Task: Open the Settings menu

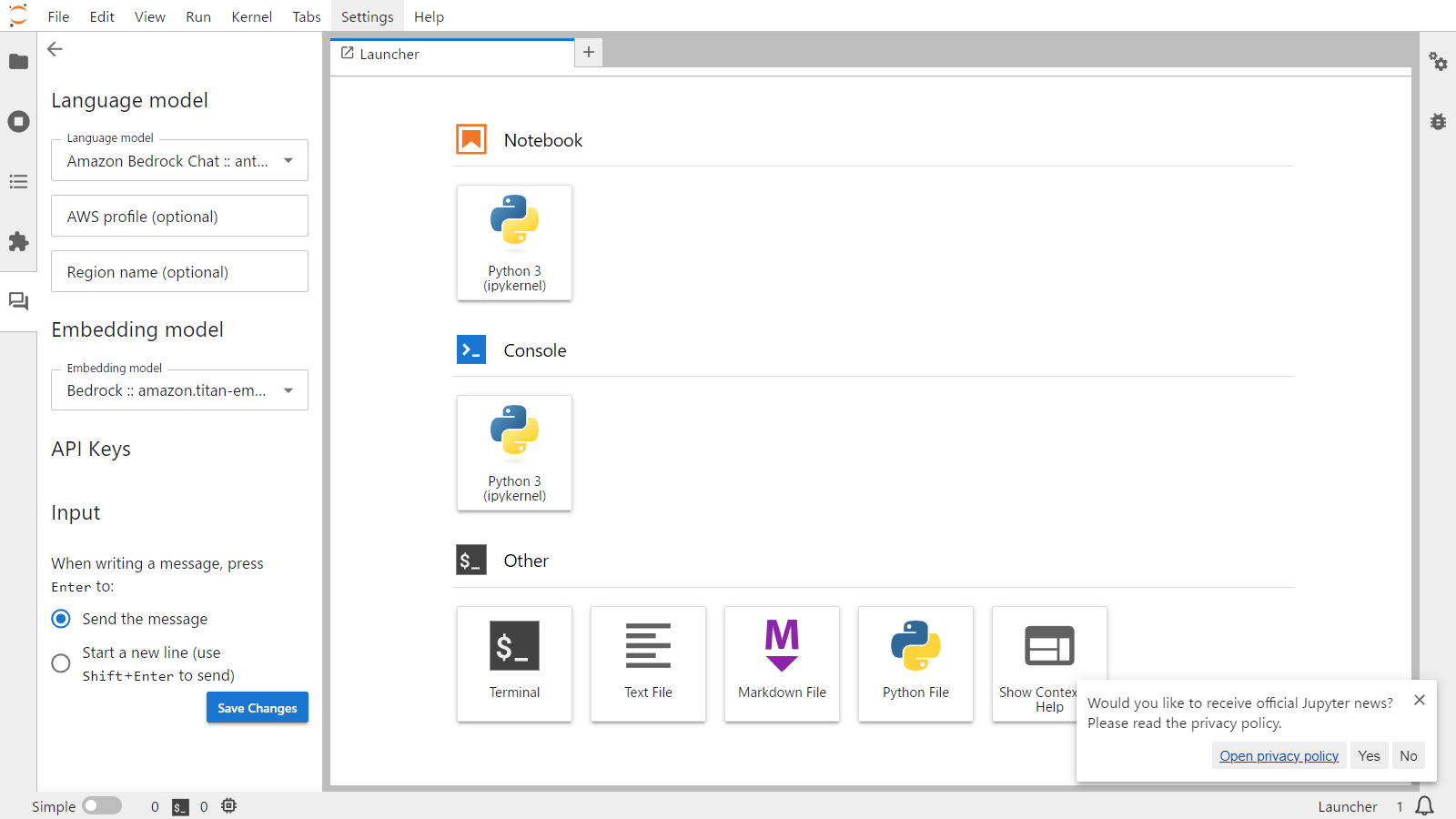Action: pos(367,16)
